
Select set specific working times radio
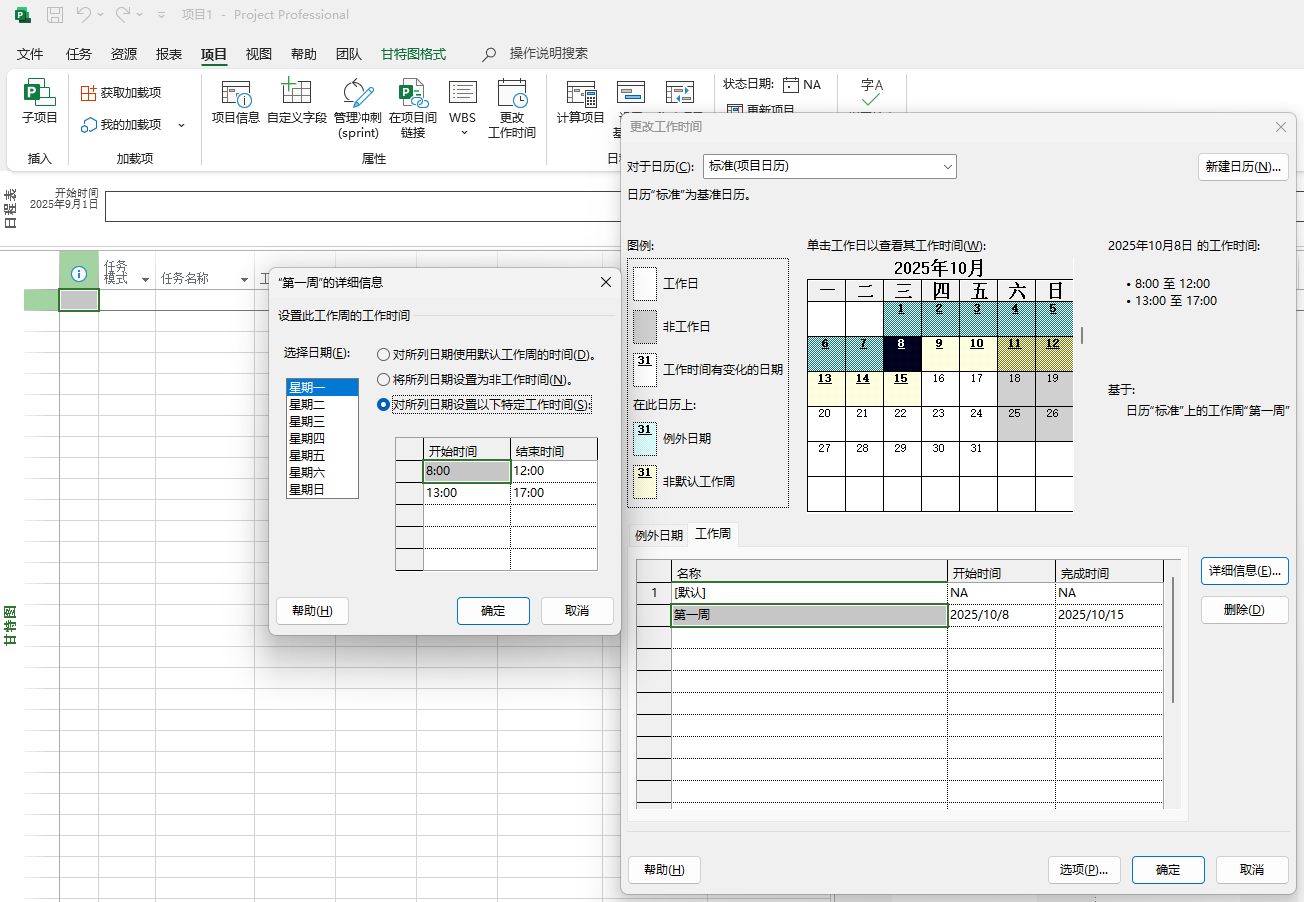383,405
